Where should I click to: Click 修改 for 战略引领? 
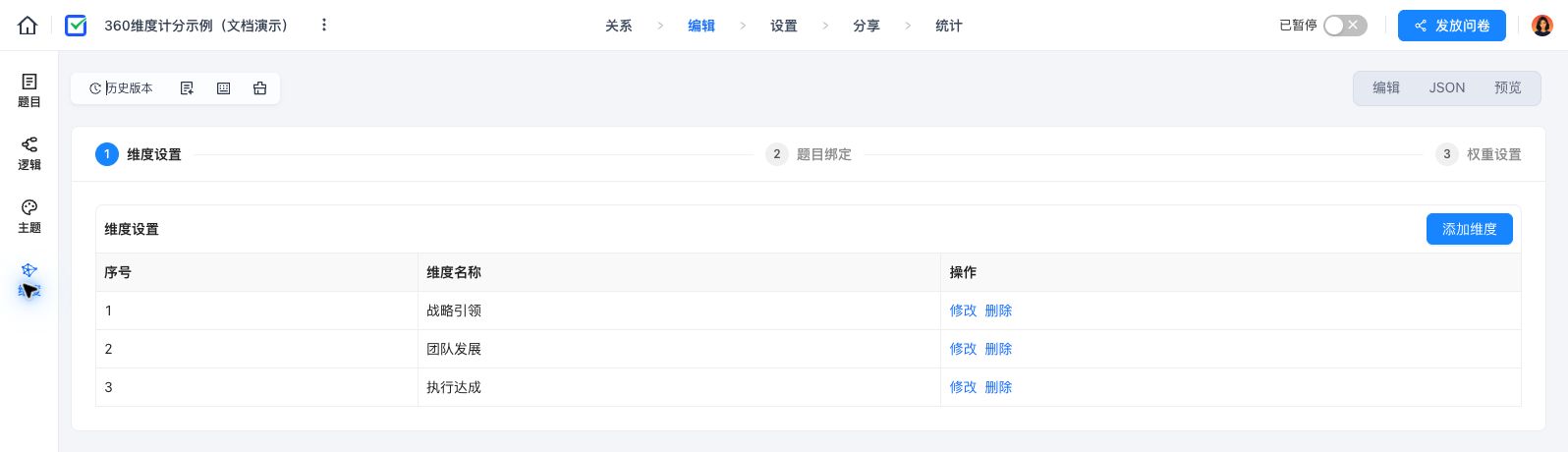(963, 311)
